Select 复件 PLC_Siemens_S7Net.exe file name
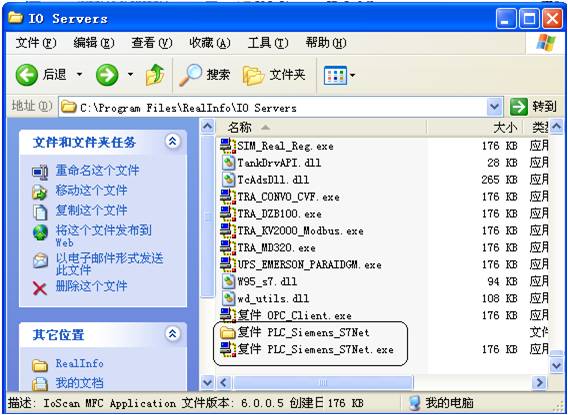This screenshot has height=415, width=568. click(x=316, y=349)
